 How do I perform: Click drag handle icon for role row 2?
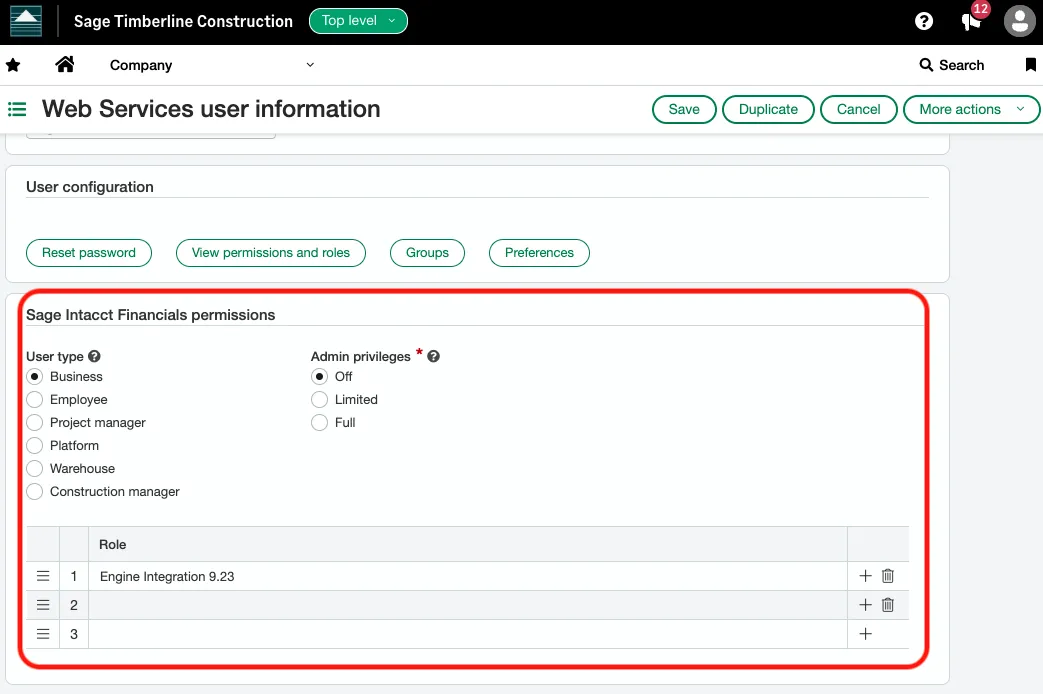(x=43, y=605)
